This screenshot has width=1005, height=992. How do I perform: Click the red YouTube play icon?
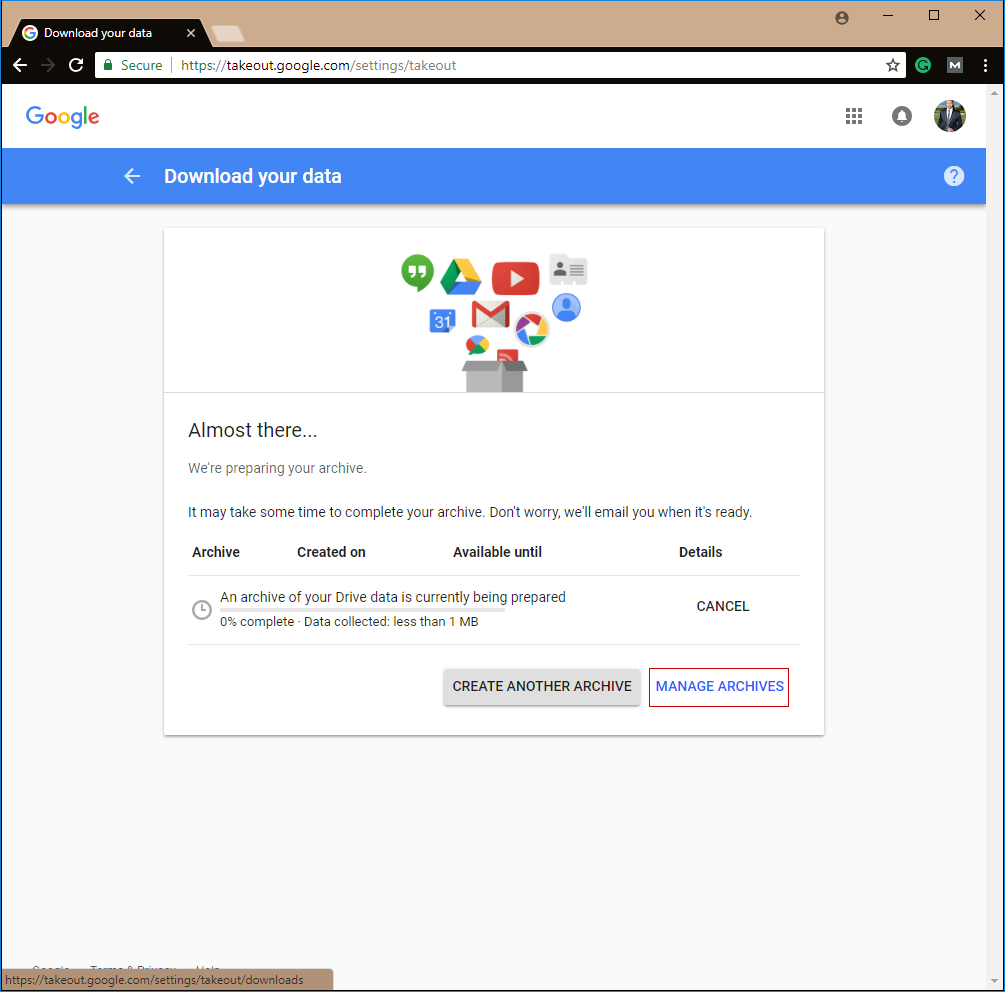pyautogui.click(x=515, y=278)
